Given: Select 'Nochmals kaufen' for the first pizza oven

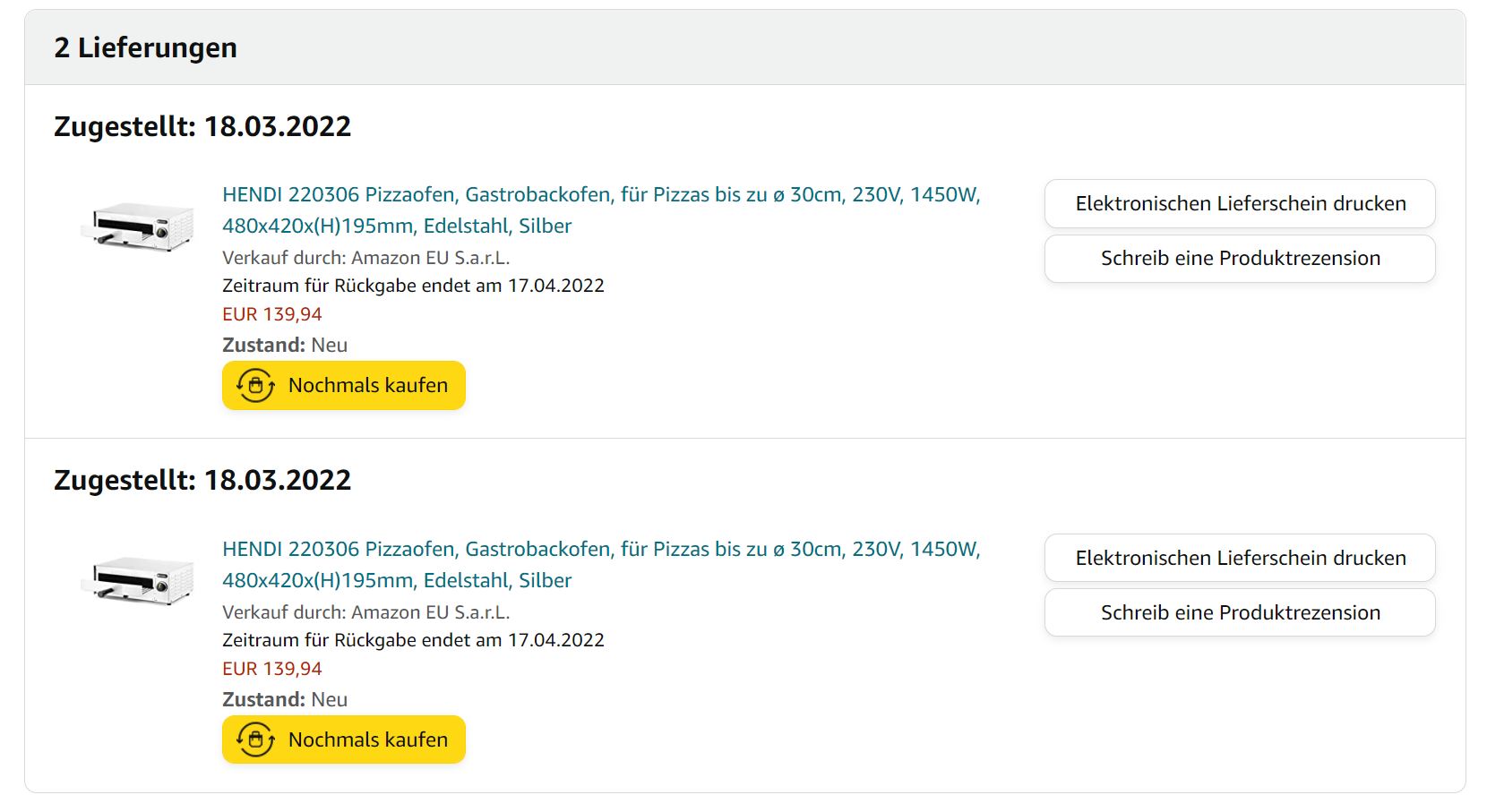Looking at the screenshot, I should (x=344, y=386).
